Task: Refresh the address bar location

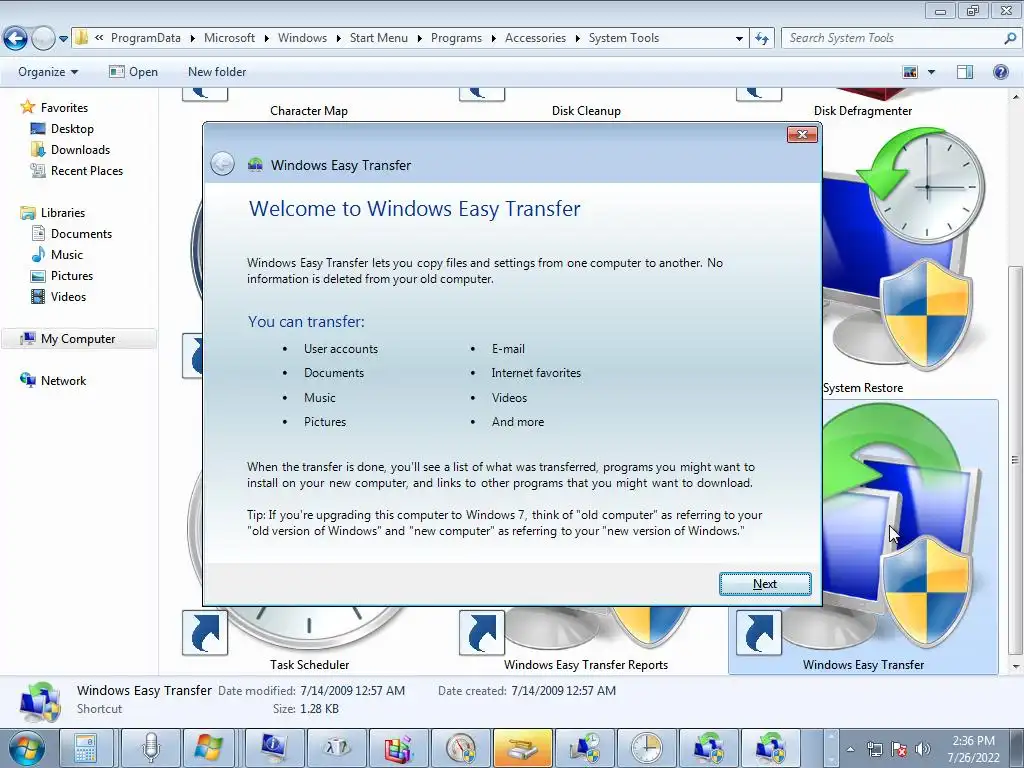Action: (761, 38)
